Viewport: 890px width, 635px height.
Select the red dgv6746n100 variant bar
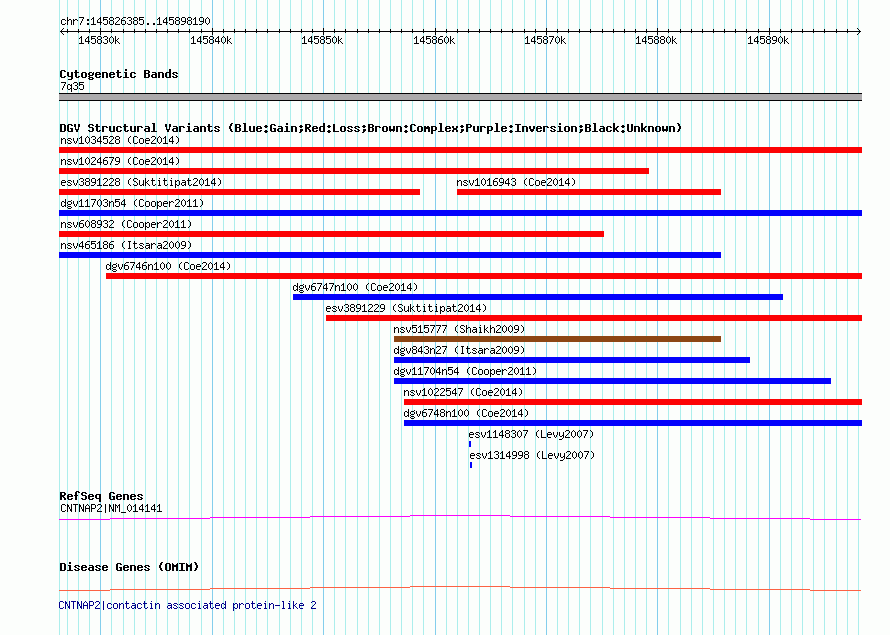[x=484, y=276]
